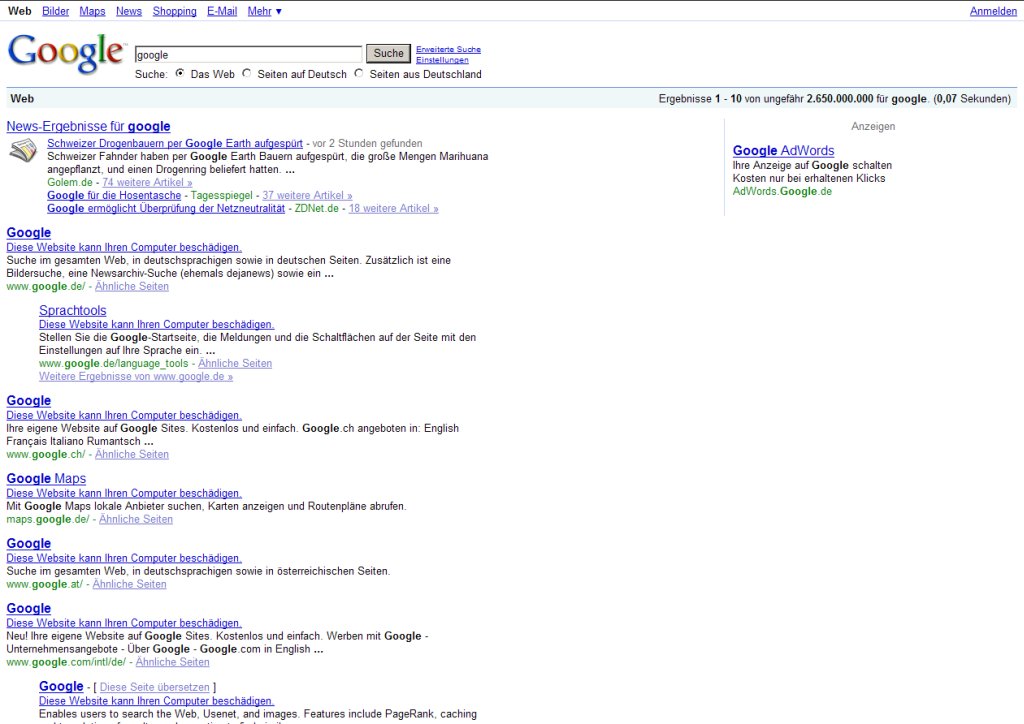Click 'Ähnliche Seiten' for www.google.de/
The height and width of the screenshot is (724, 1024).
[132, 287]
